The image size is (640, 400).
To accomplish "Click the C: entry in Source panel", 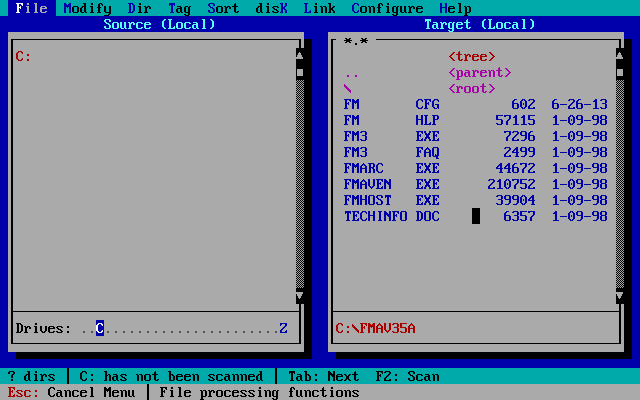I will pyautogui.click(x=23, y=56).
